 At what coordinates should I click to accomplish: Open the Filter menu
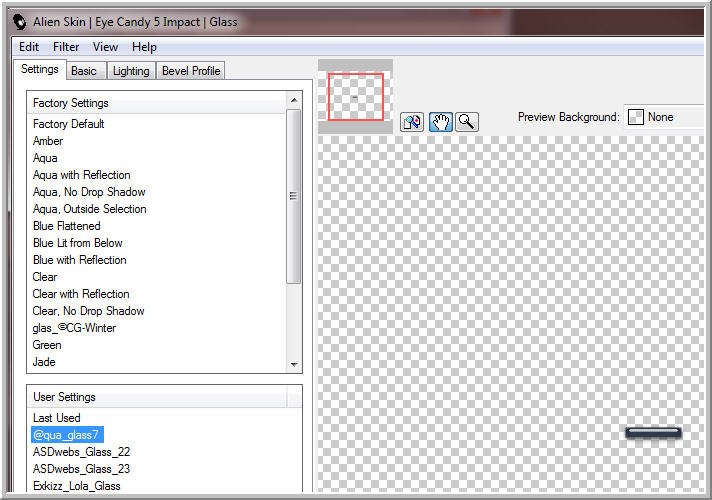66,47
